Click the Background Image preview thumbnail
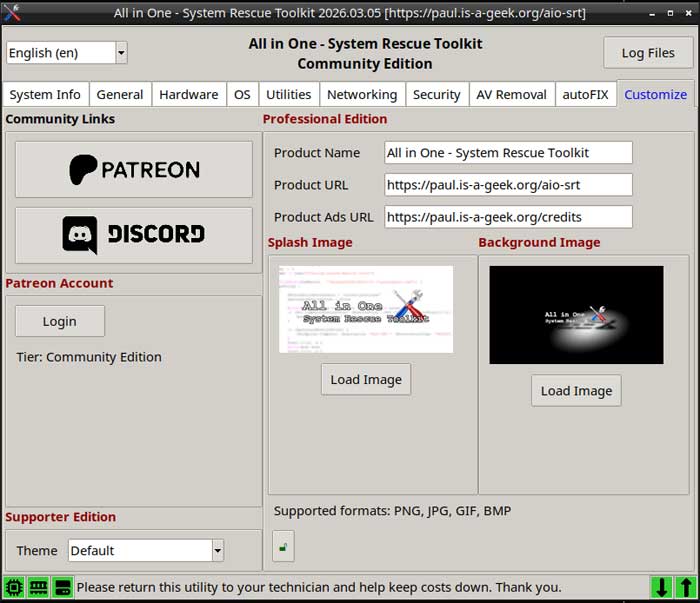The width and height of the screenshot is (700, 603). pos(576,314)
